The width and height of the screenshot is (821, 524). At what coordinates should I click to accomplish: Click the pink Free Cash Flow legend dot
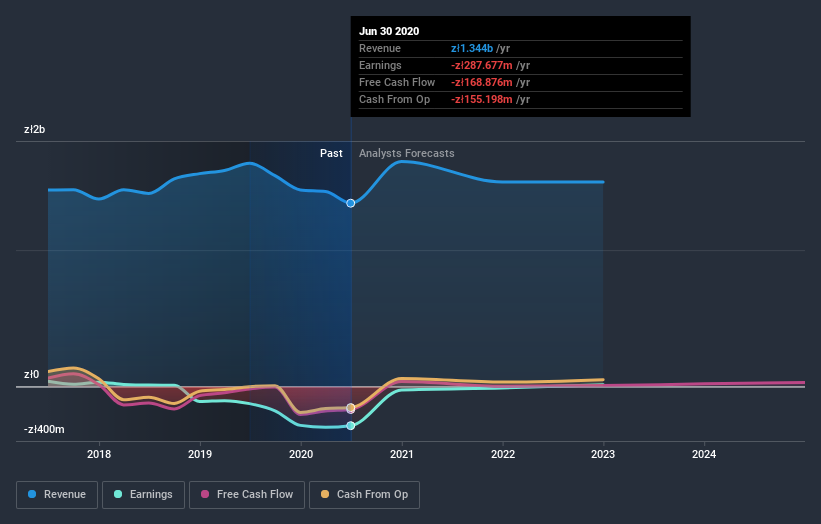click(x=205, y=494)
